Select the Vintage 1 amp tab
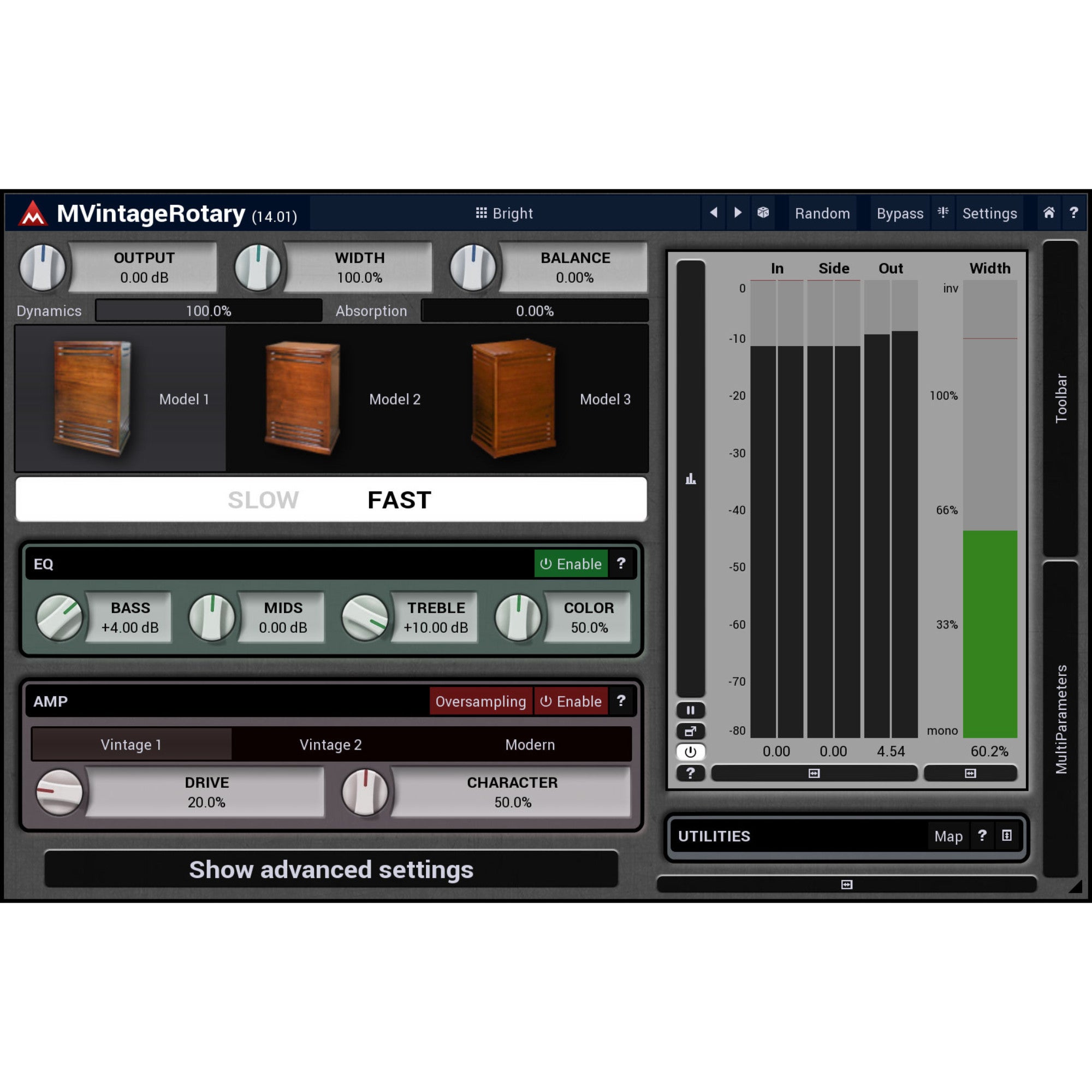This screenshot has height=1092, width=1092. tap(131, 744)
